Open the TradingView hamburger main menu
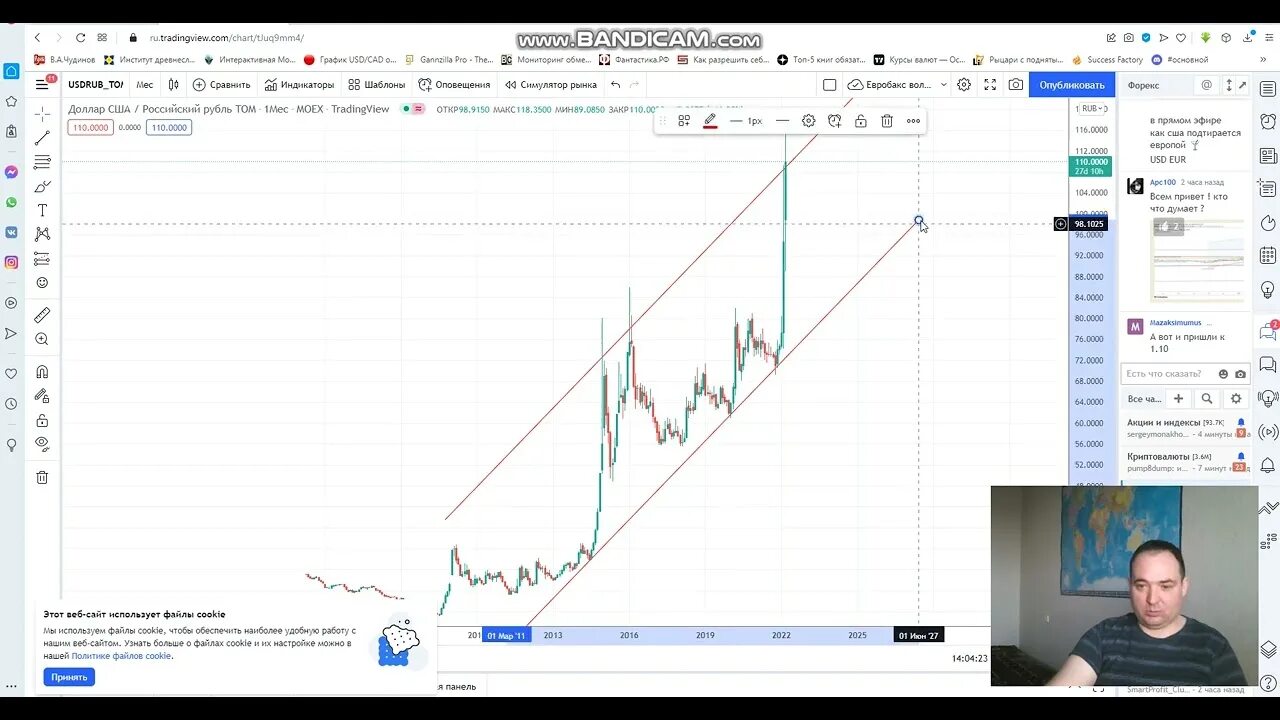This screenshot has width=1280, height=720. [42, 84]
